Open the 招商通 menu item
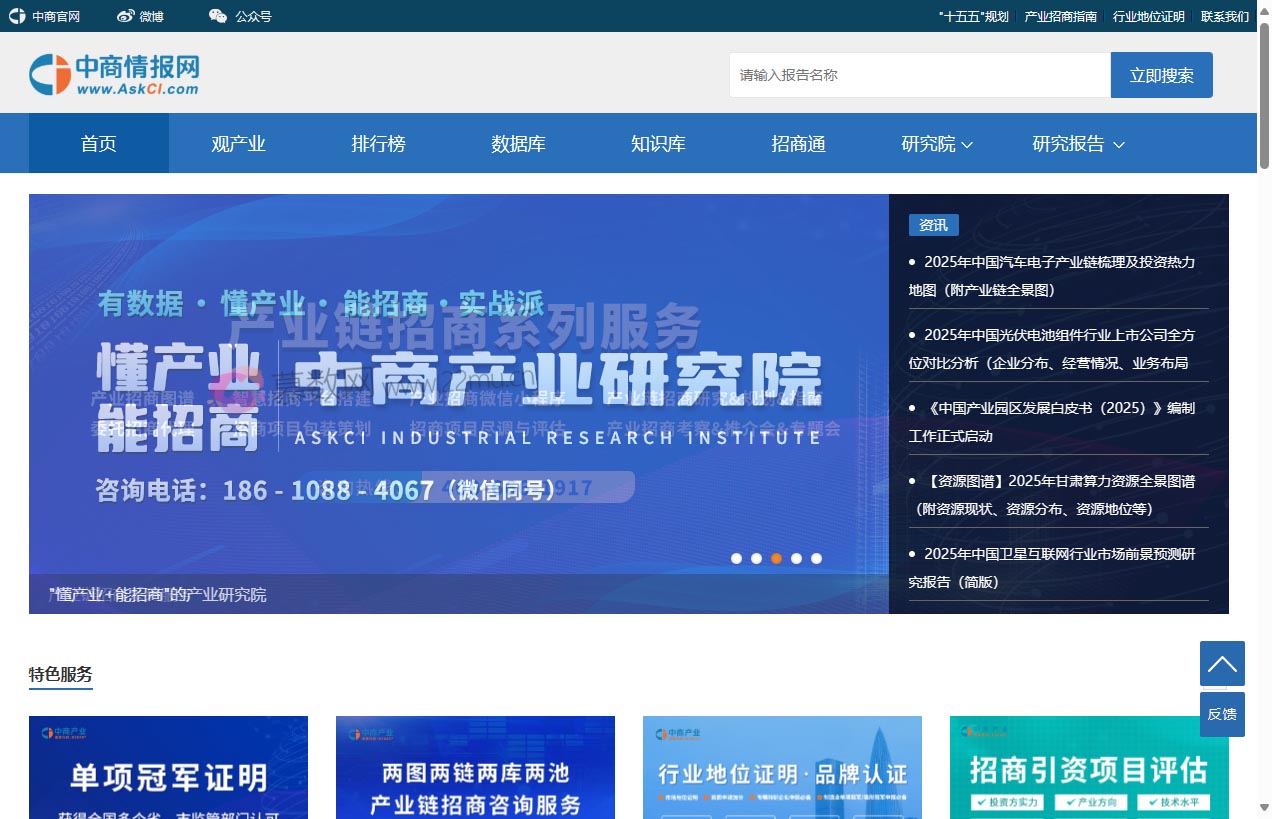Viewport: 1272px width, 819px height. pos(798,143)
